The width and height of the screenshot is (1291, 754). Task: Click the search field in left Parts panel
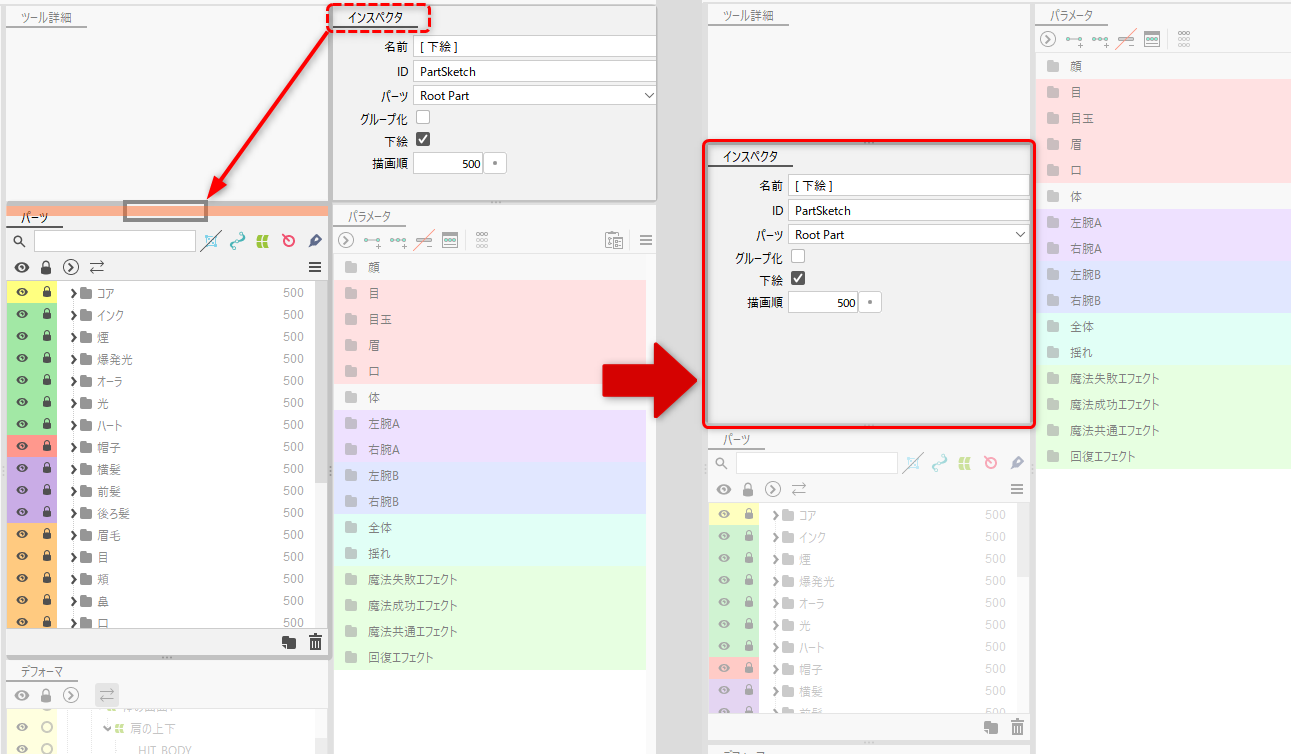pyautogui.click(x=114, y=241)
